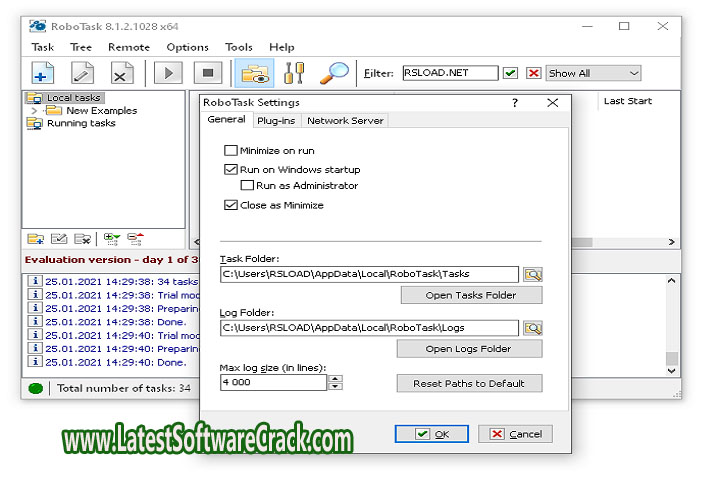
Task: Stop the task with the stop icon
Action: pos(208,73)
